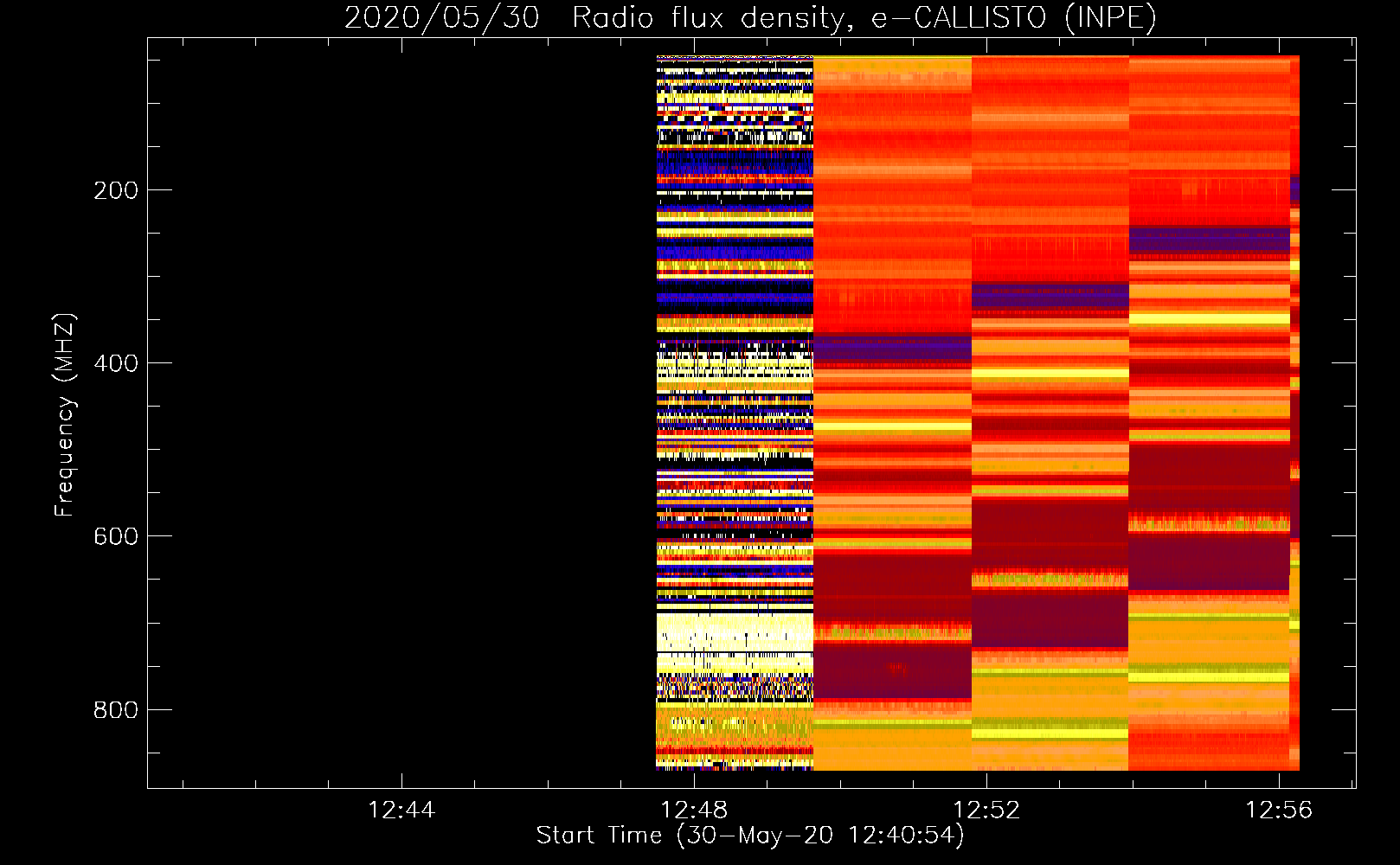Viewport: 1400px width, 865px height.
Task: Click the 'Start Time (30-May-20 12:40:54)' label
Action: [x=750, y=836]
